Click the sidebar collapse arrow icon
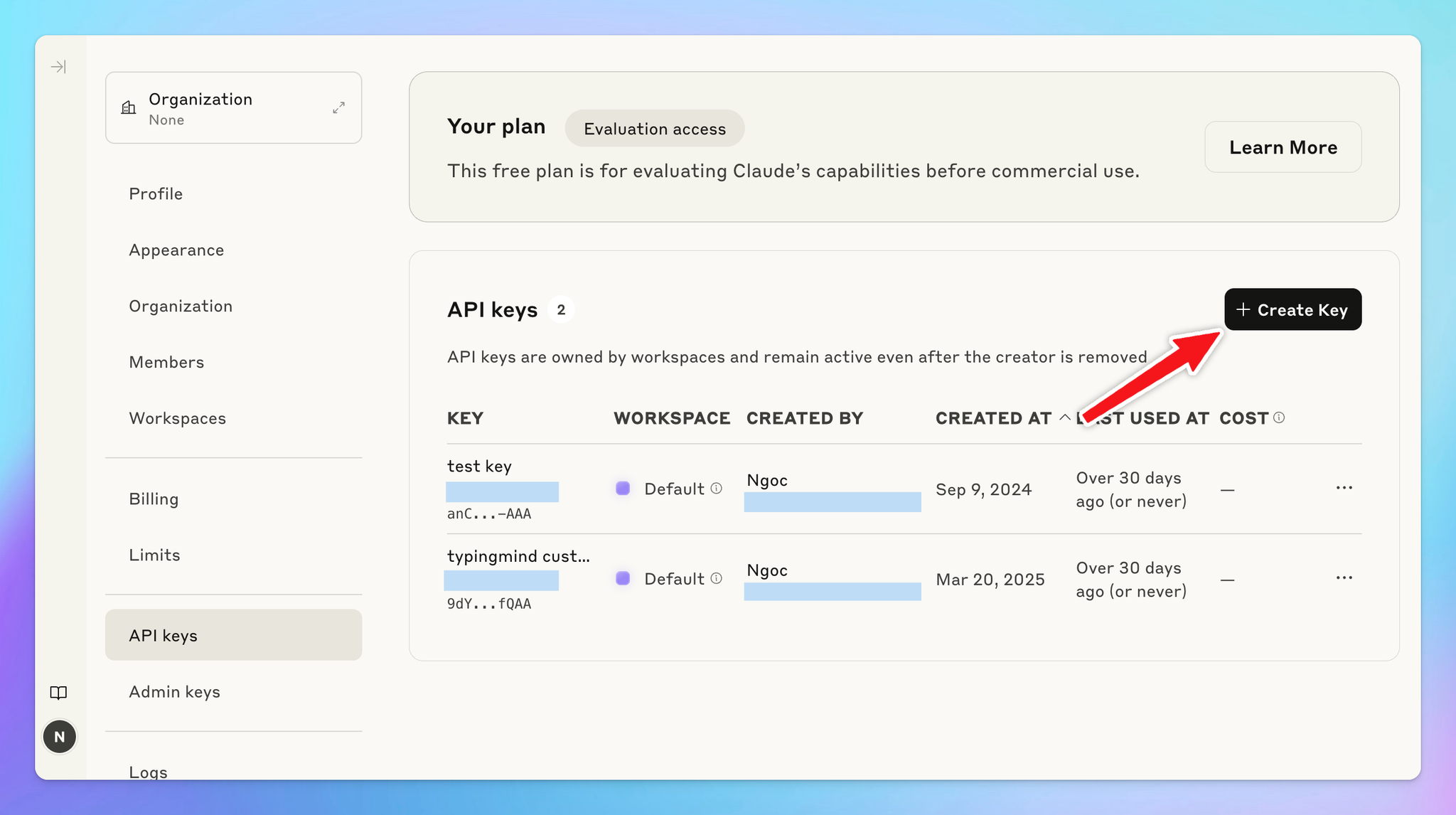 [x=58, y=67]
